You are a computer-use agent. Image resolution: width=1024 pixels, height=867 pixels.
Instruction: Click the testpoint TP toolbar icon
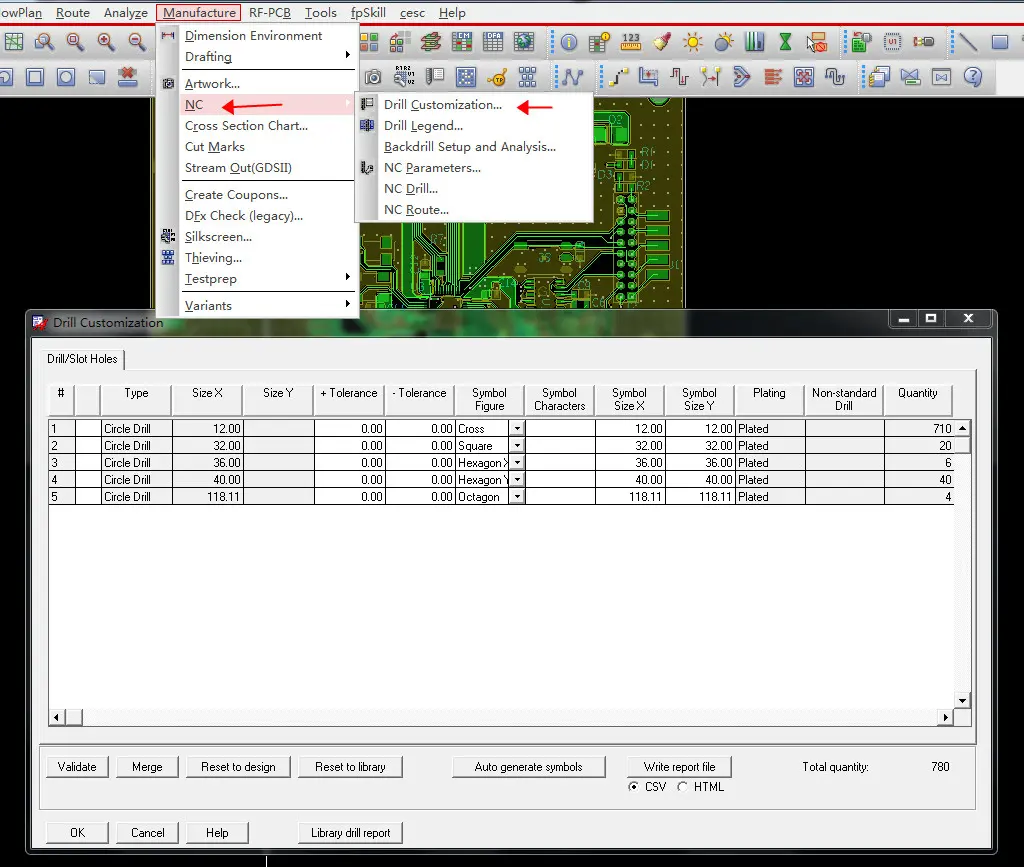497,77
